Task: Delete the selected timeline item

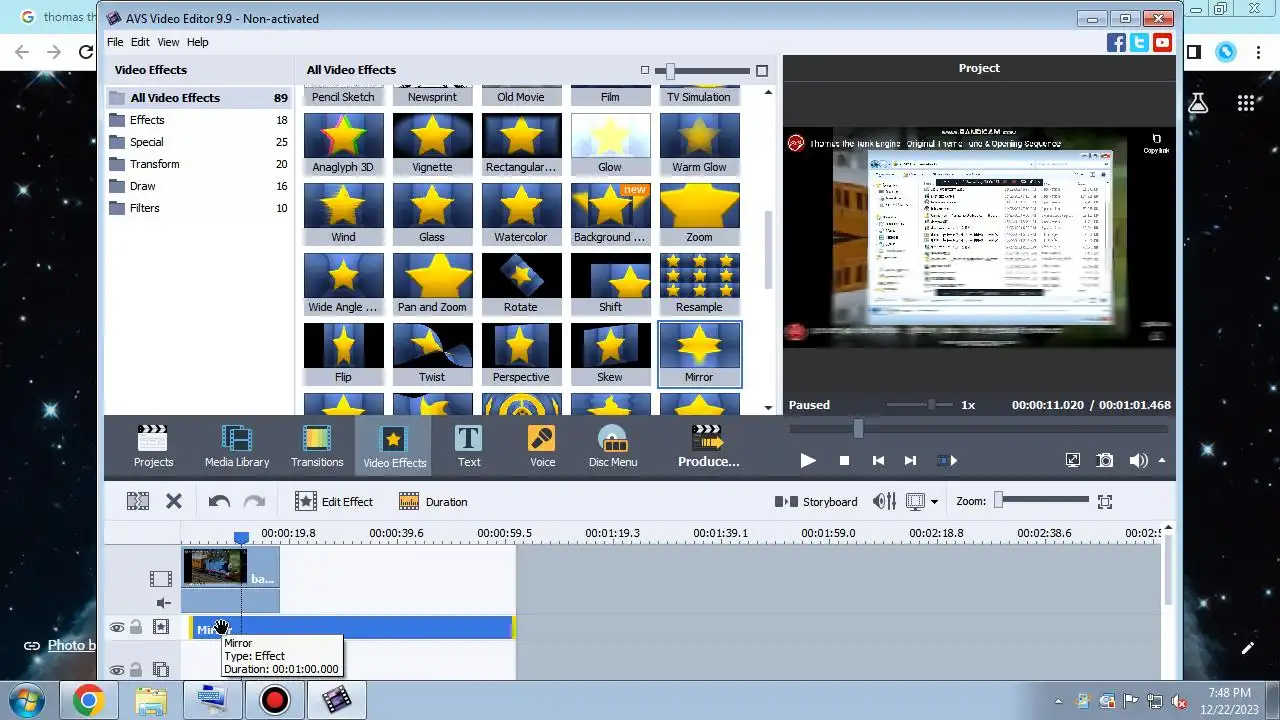Action: coord(174,501)
